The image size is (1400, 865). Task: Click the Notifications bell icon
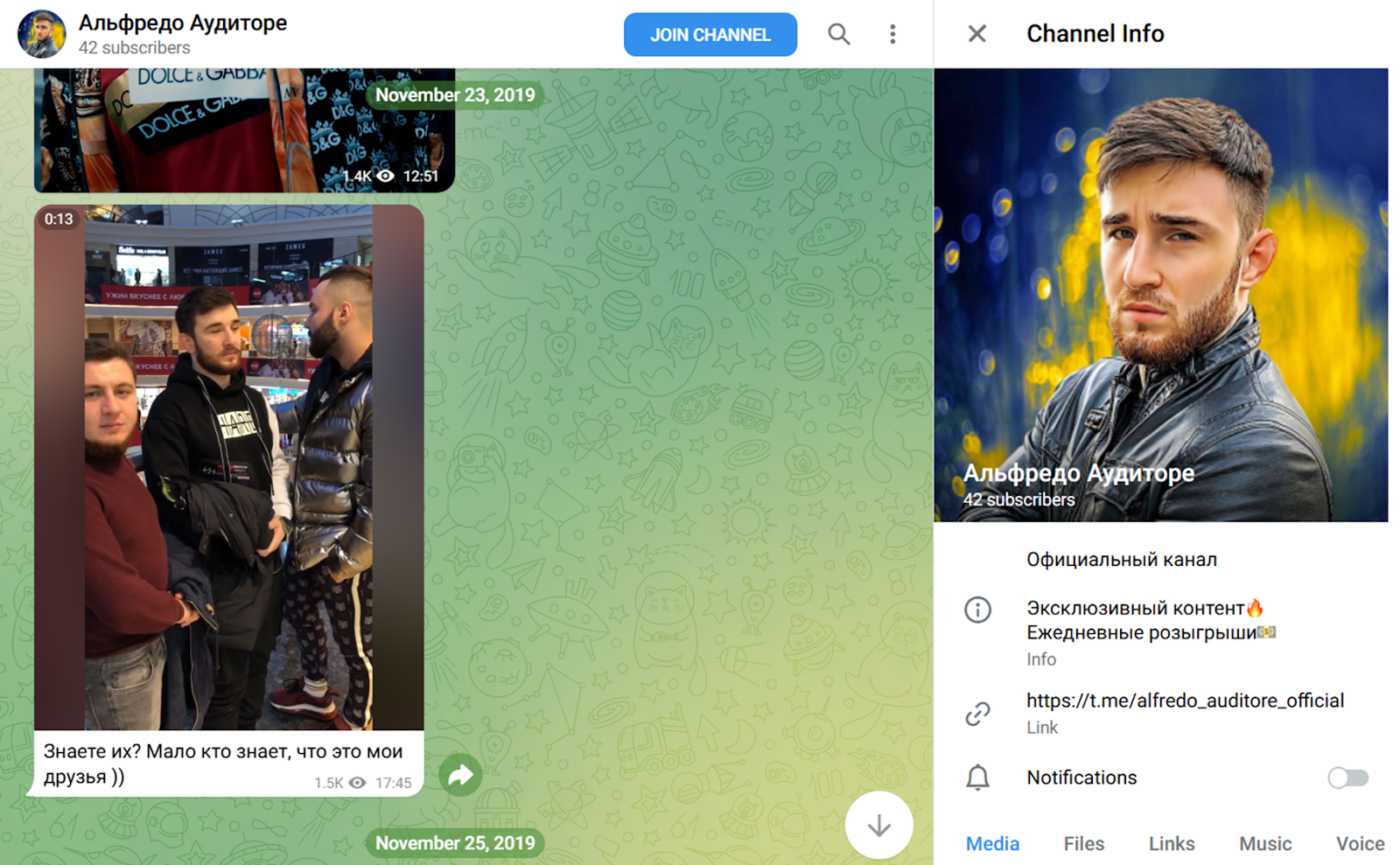977,778
